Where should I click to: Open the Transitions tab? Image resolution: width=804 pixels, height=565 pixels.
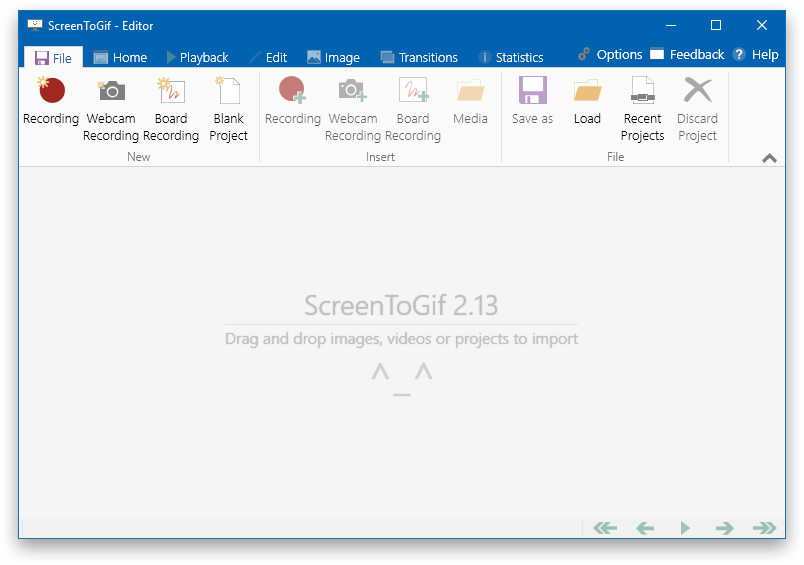click(x=419, y=57)
